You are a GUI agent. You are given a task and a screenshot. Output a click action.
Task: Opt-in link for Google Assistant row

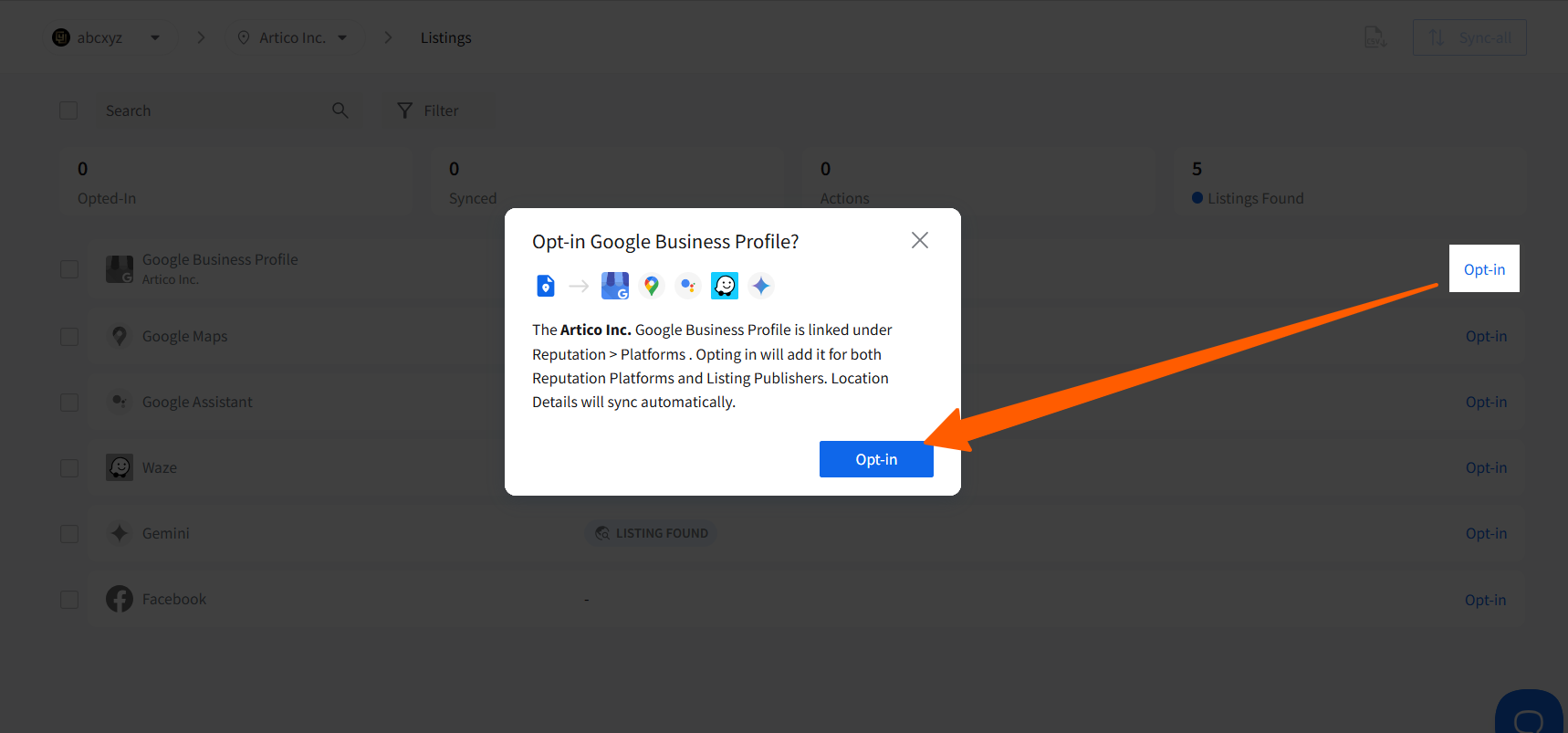click(x=1486, y=402)
